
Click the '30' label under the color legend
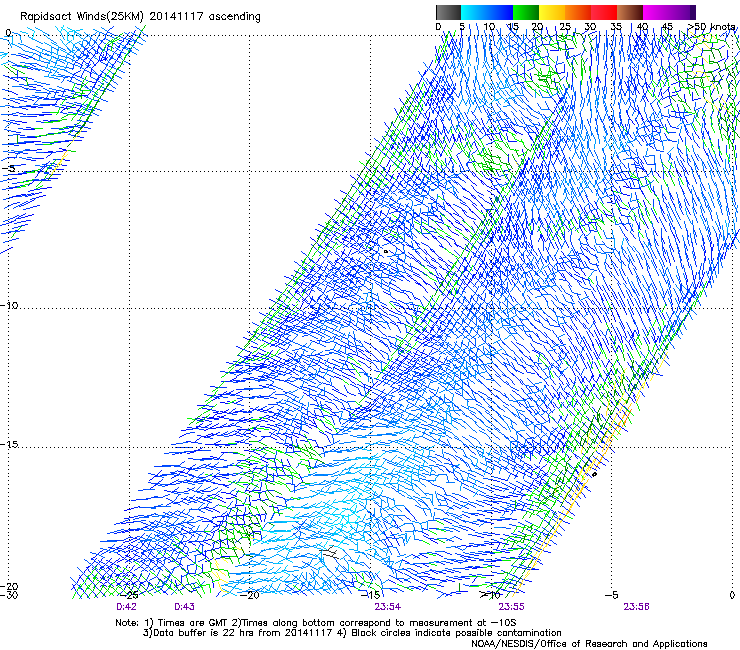pos(590,27)
